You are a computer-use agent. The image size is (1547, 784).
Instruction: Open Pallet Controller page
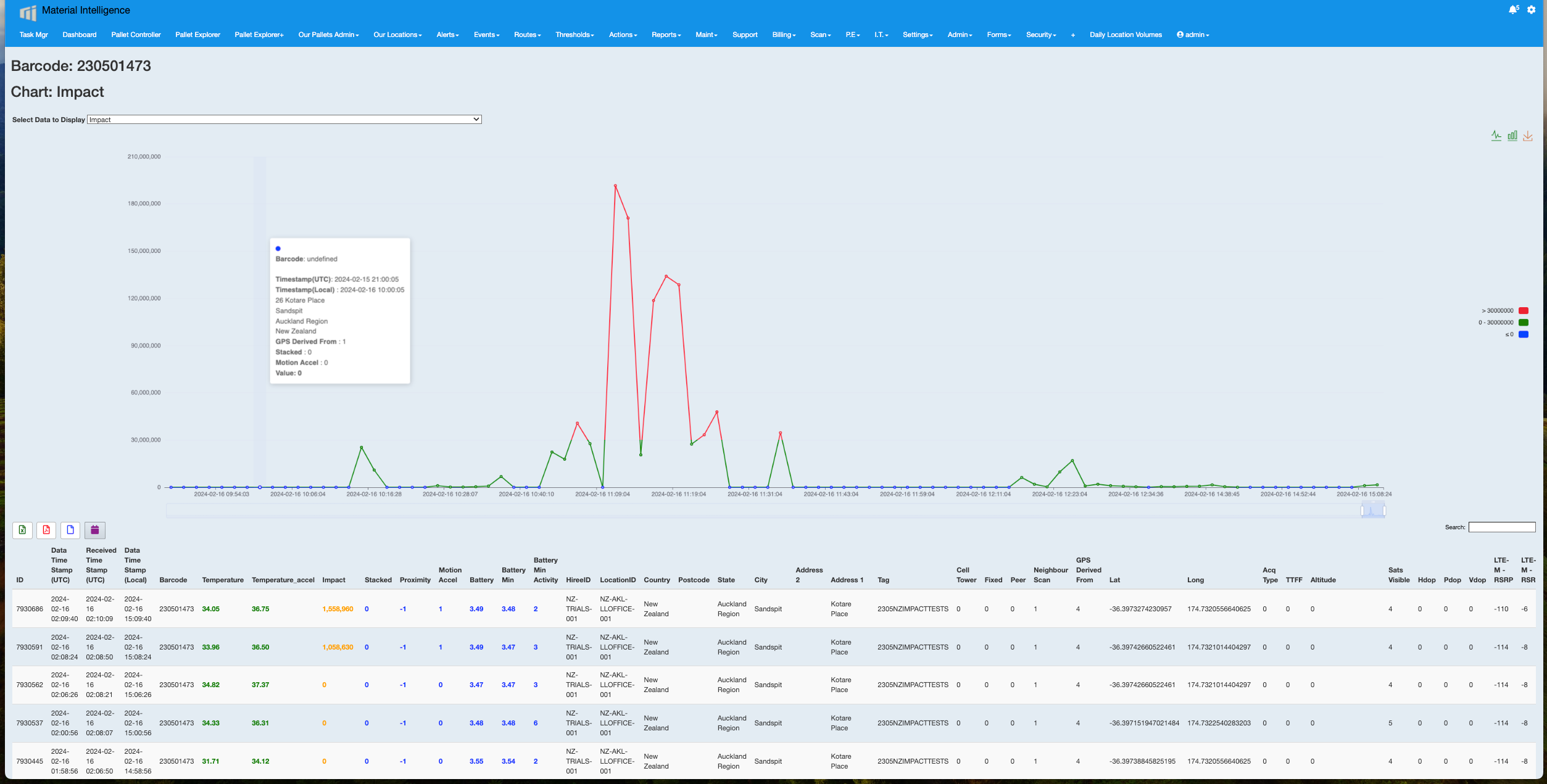point(136,35)
